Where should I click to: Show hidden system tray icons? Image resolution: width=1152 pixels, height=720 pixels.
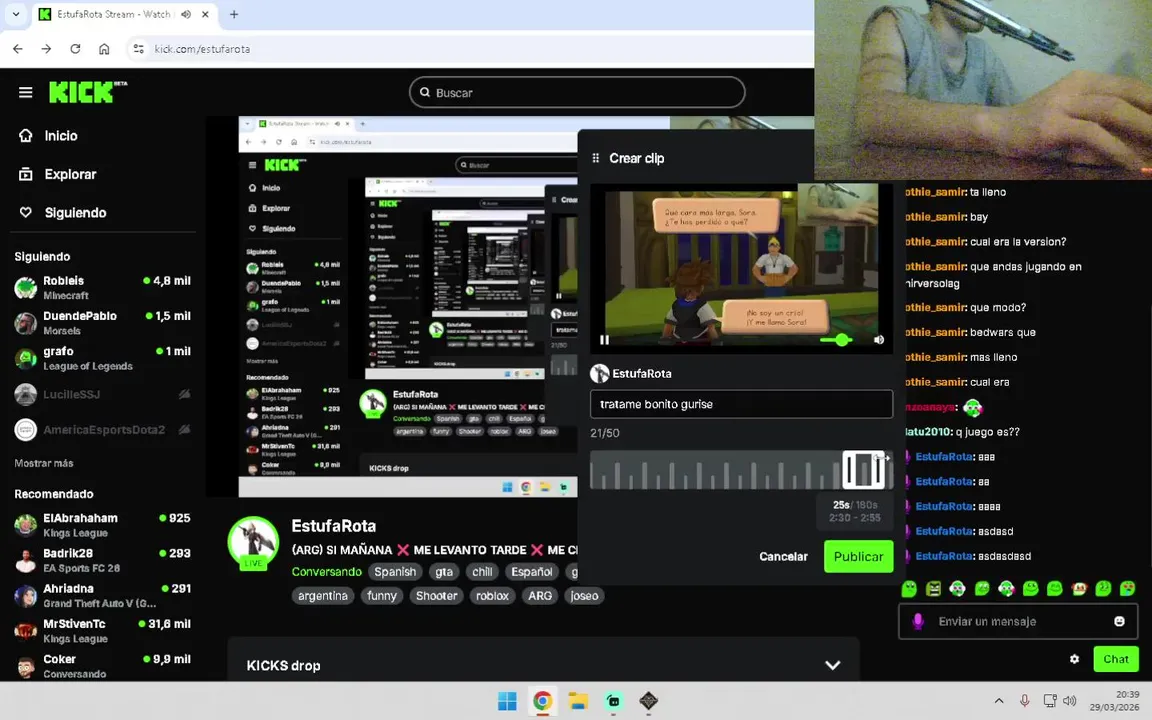click(998, 701)
